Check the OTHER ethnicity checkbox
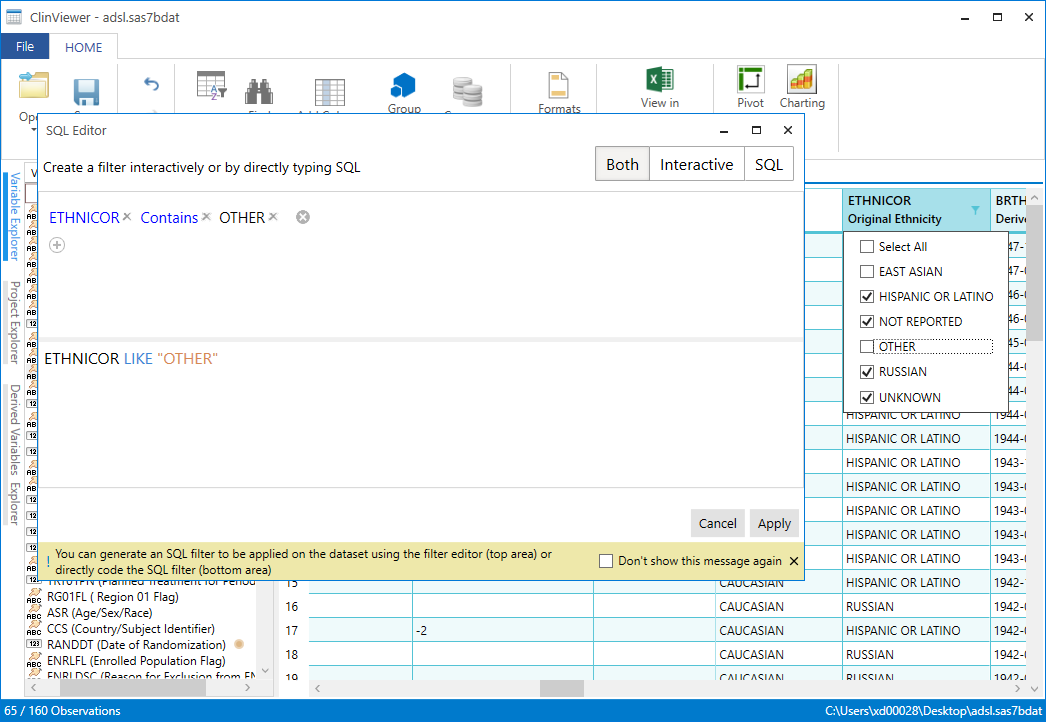The height and width of the screenshot is (722, 1046). click(x=867, y=347)
